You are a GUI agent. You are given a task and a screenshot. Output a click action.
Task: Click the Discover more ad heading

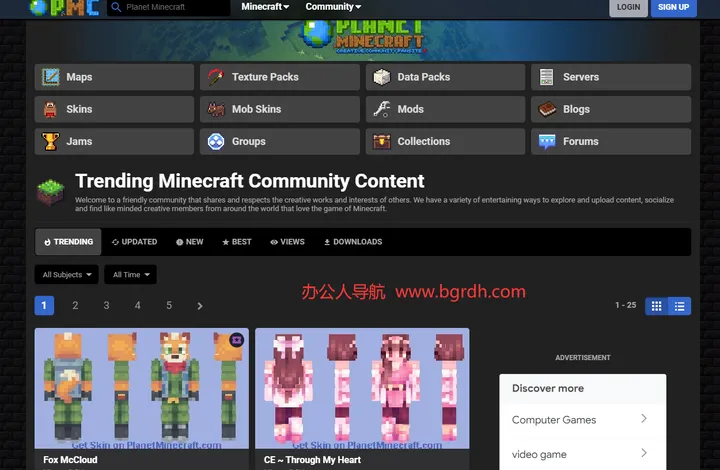(x=548, y=388)
